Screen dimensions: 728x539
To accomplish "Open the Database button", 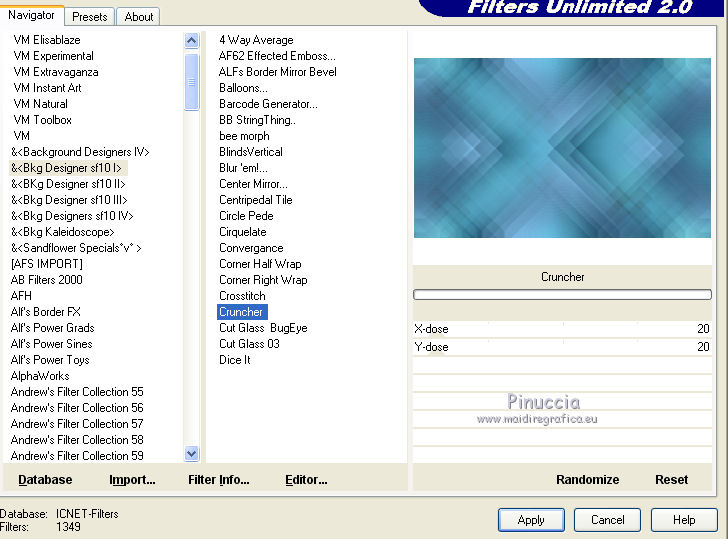I will tap(45, 480).
